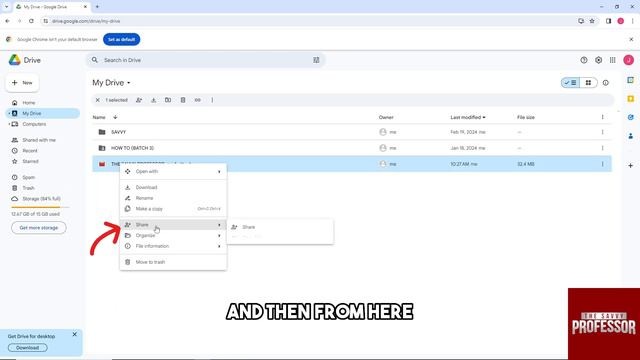This screenshot has width=640, height=360.
Task: Open Recent in sidebar
Action: (x=43, y=151)
